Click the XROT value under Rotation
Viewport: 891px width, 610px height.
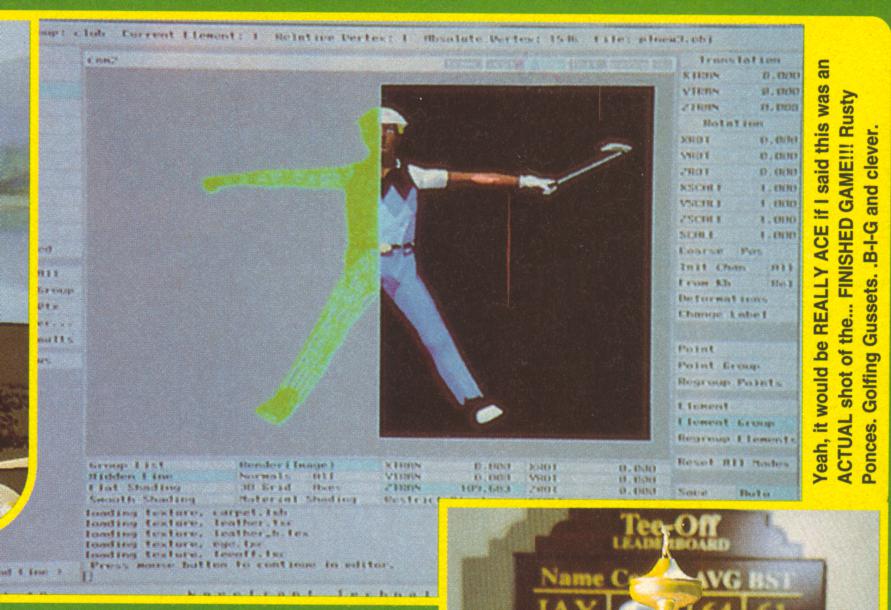[x=779, y=139]
